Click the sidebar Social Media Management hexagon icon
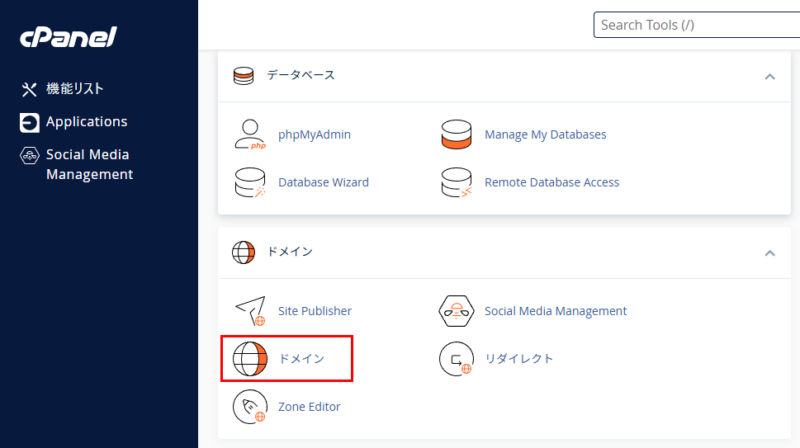 (29, 156)
